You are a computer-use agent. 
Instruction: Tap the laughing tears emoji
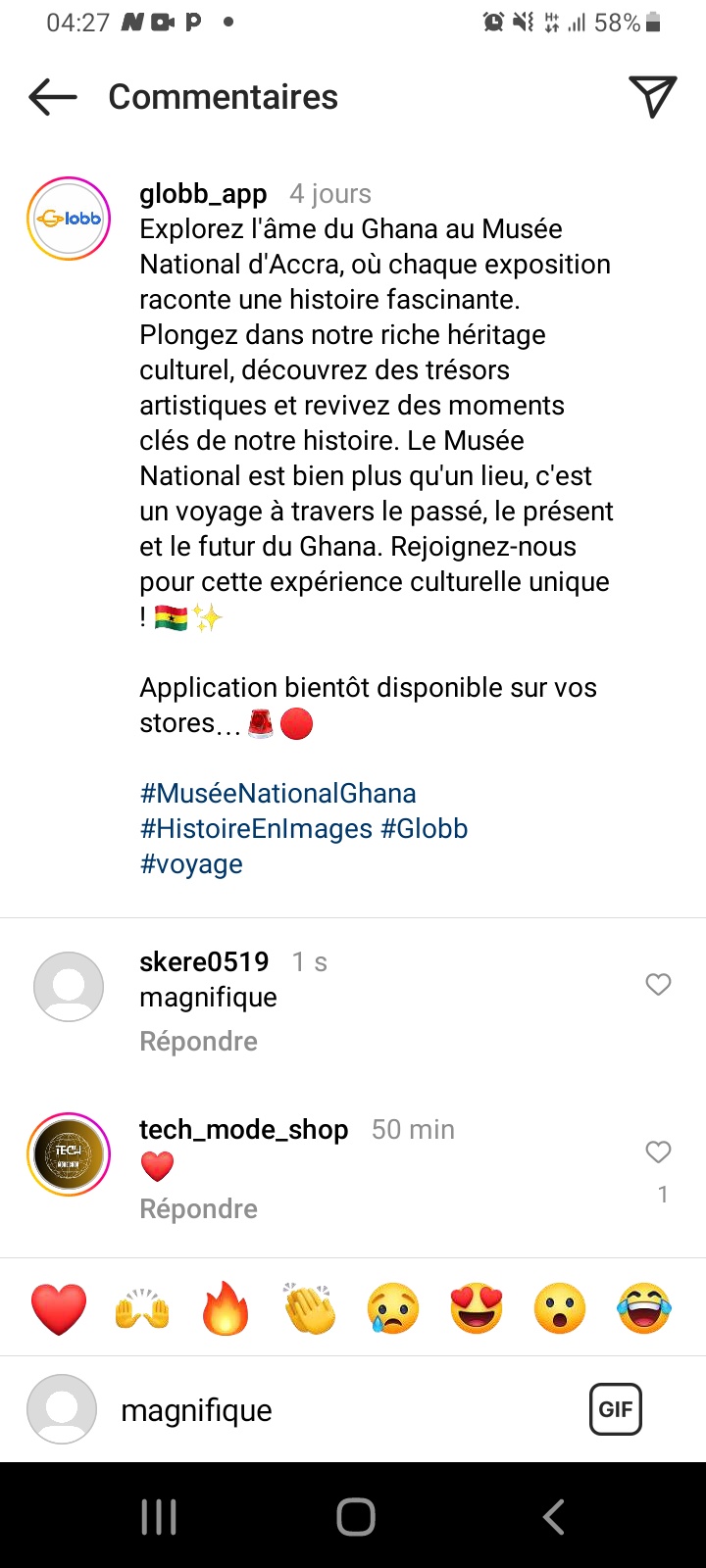644,1309
